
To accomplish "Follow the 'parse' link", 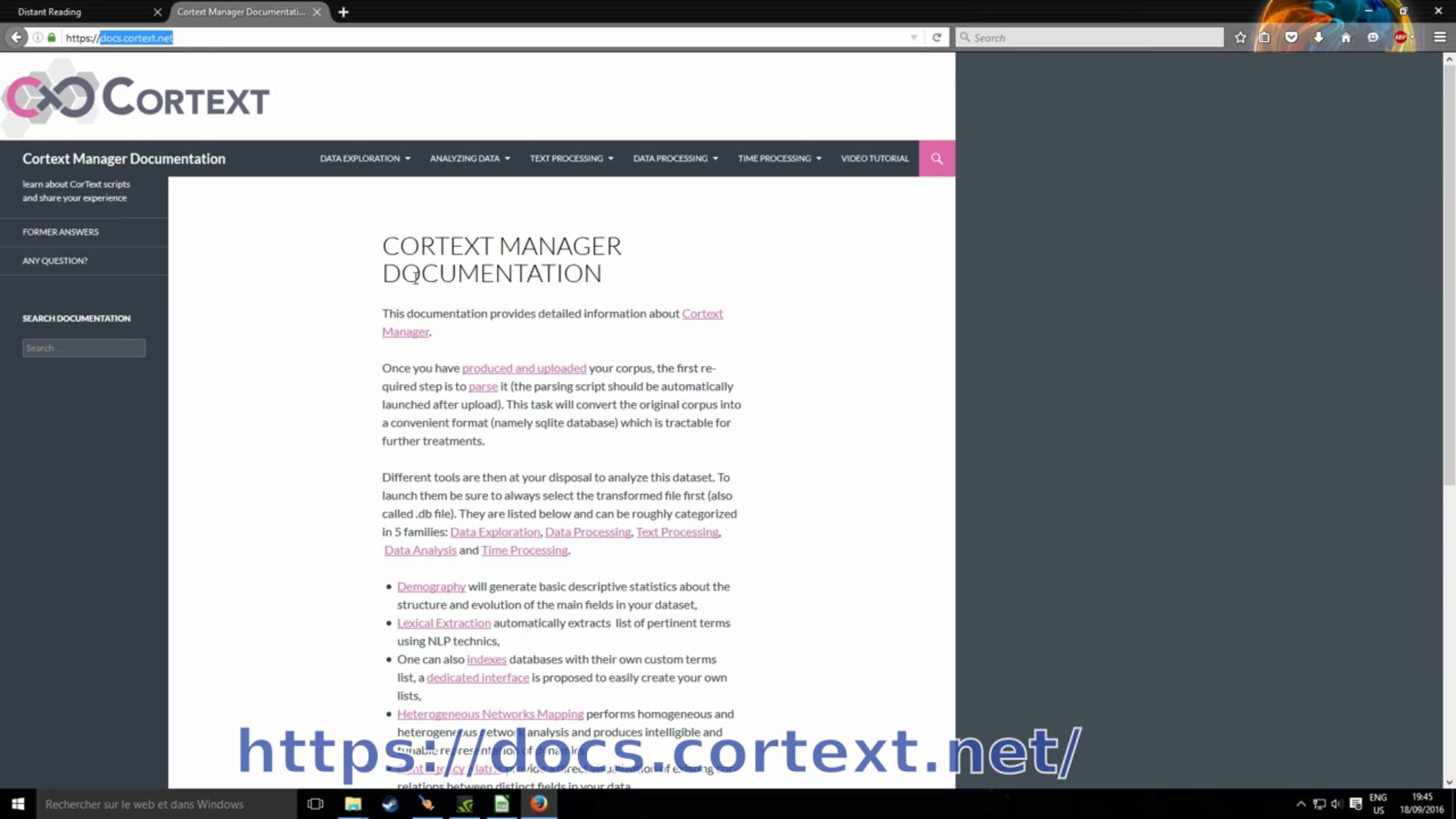I will [x=483, y=386].
